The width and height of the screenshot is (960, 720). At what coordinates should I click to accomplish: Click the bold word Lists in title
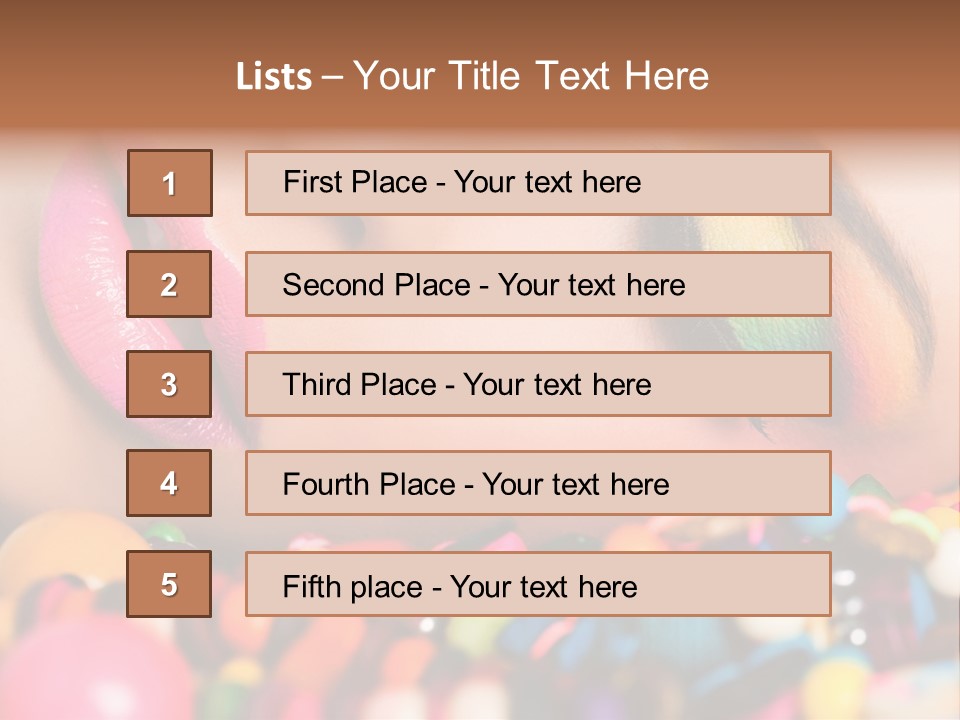point(273,77)
